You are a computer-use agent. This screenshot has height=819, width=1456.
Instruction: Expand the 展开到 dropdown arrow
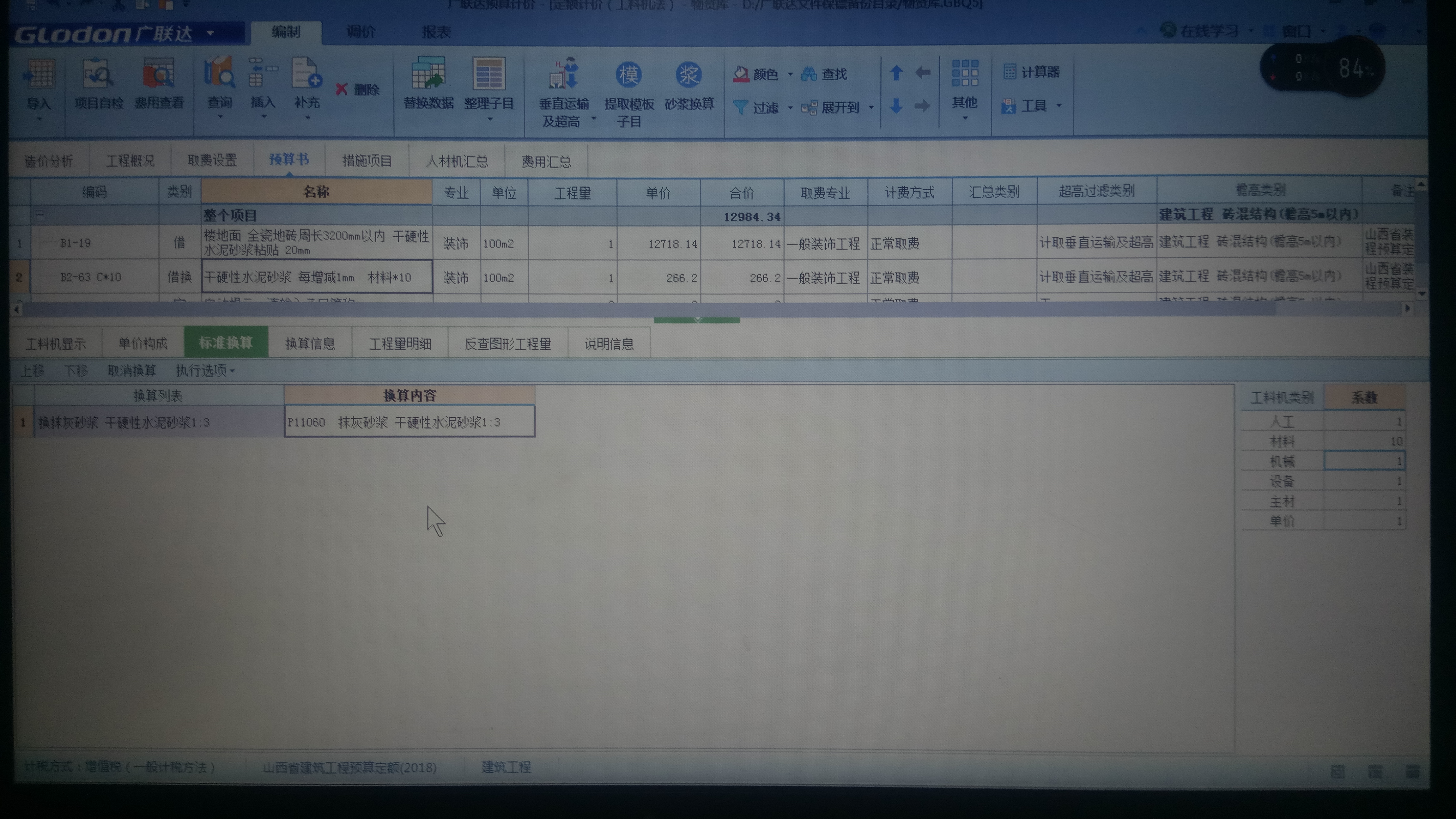pos(871,107)
